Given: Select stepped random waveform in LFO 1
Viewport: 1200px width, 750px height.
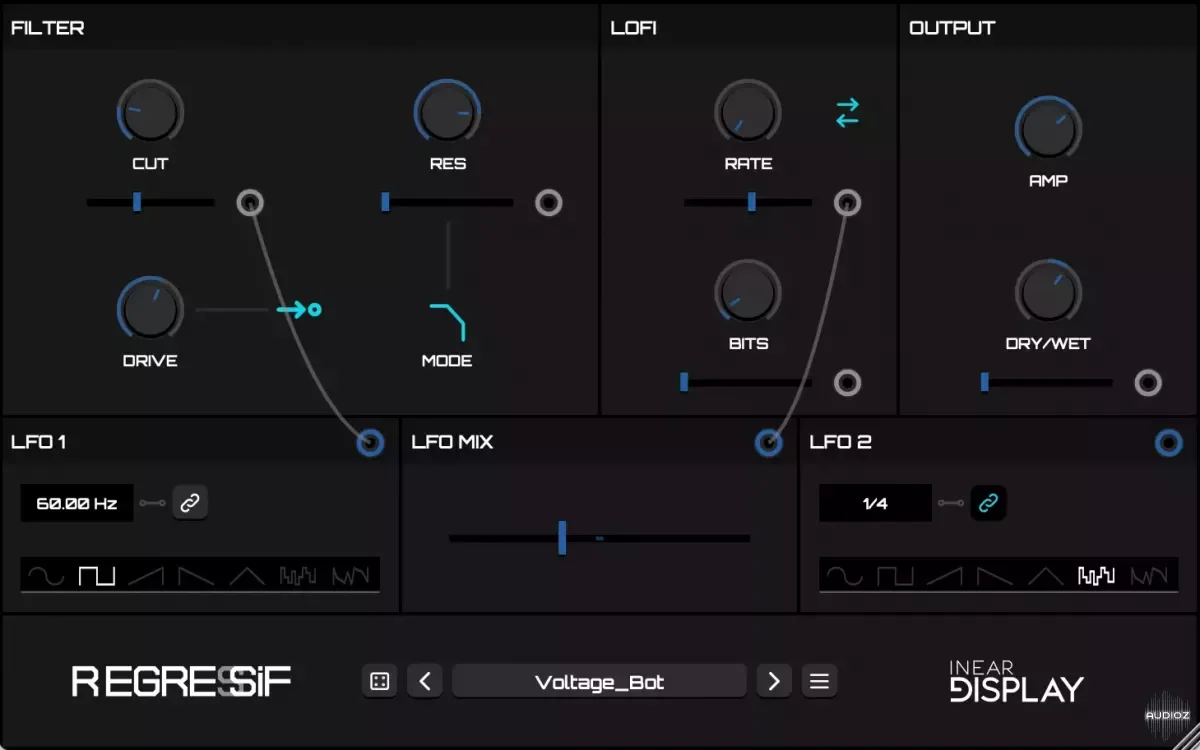Looking at the screenshot, I should pyautogui.click(x=298, y=575).
